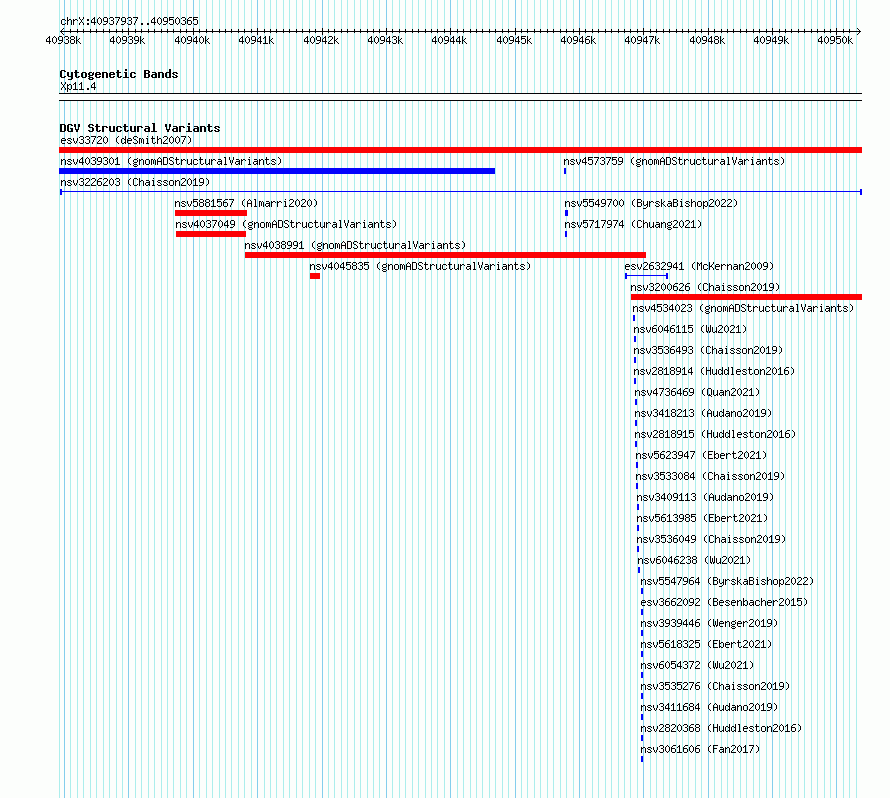890x798 pixels.
Task: Click the 40941k ruler tick label
Action: pos(256,40)
